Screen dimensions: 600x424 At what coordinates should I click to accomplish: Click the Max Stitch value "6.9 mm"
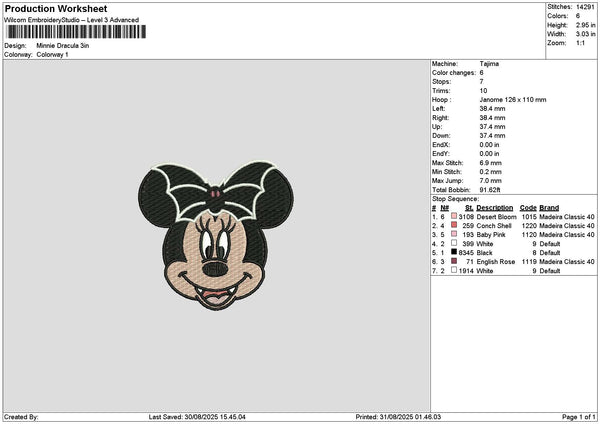click(x=491, y=163)
